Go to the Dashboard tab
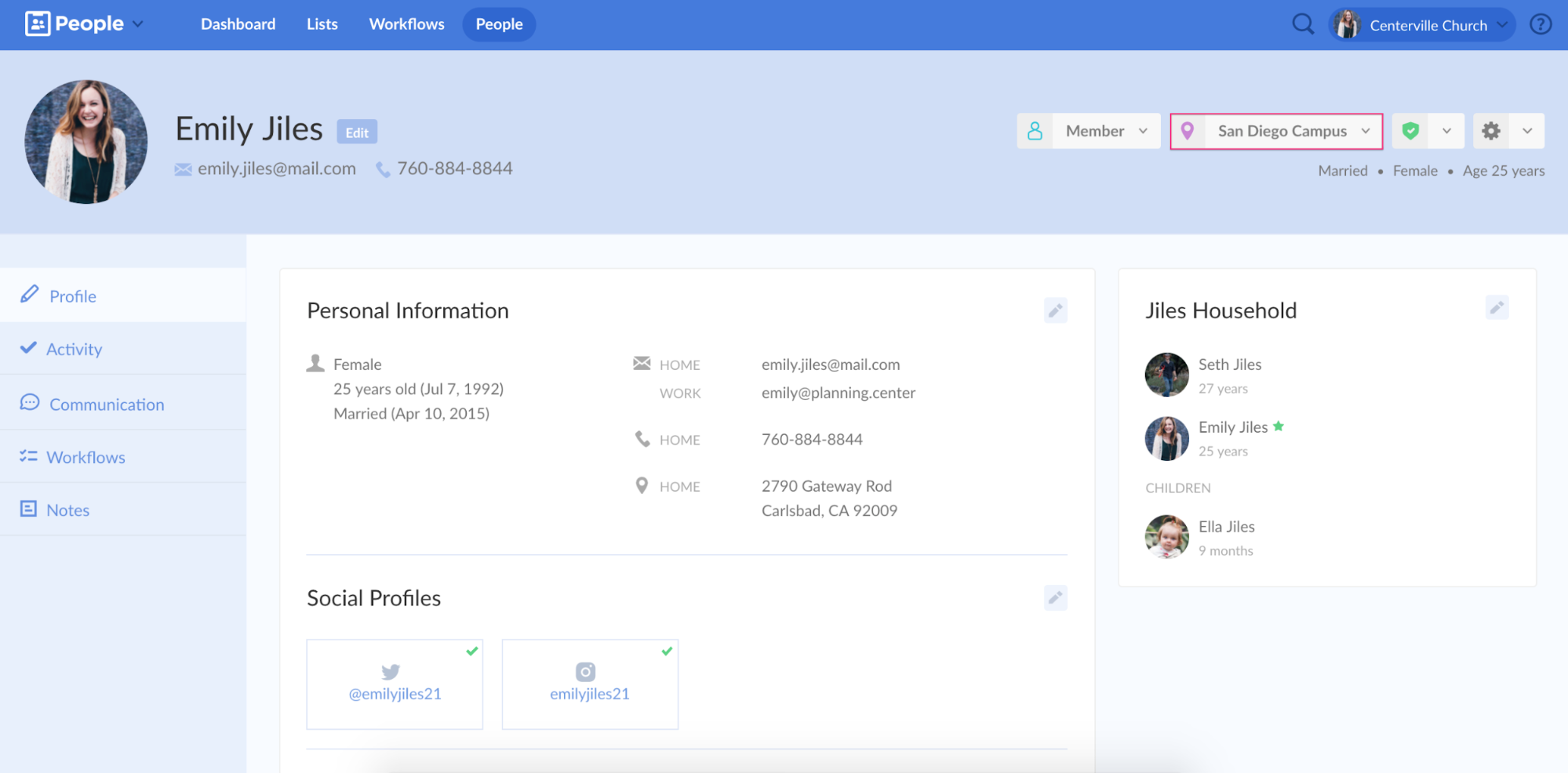The width and height of the screenshot is (1568, 773). (x=238, y=24)
